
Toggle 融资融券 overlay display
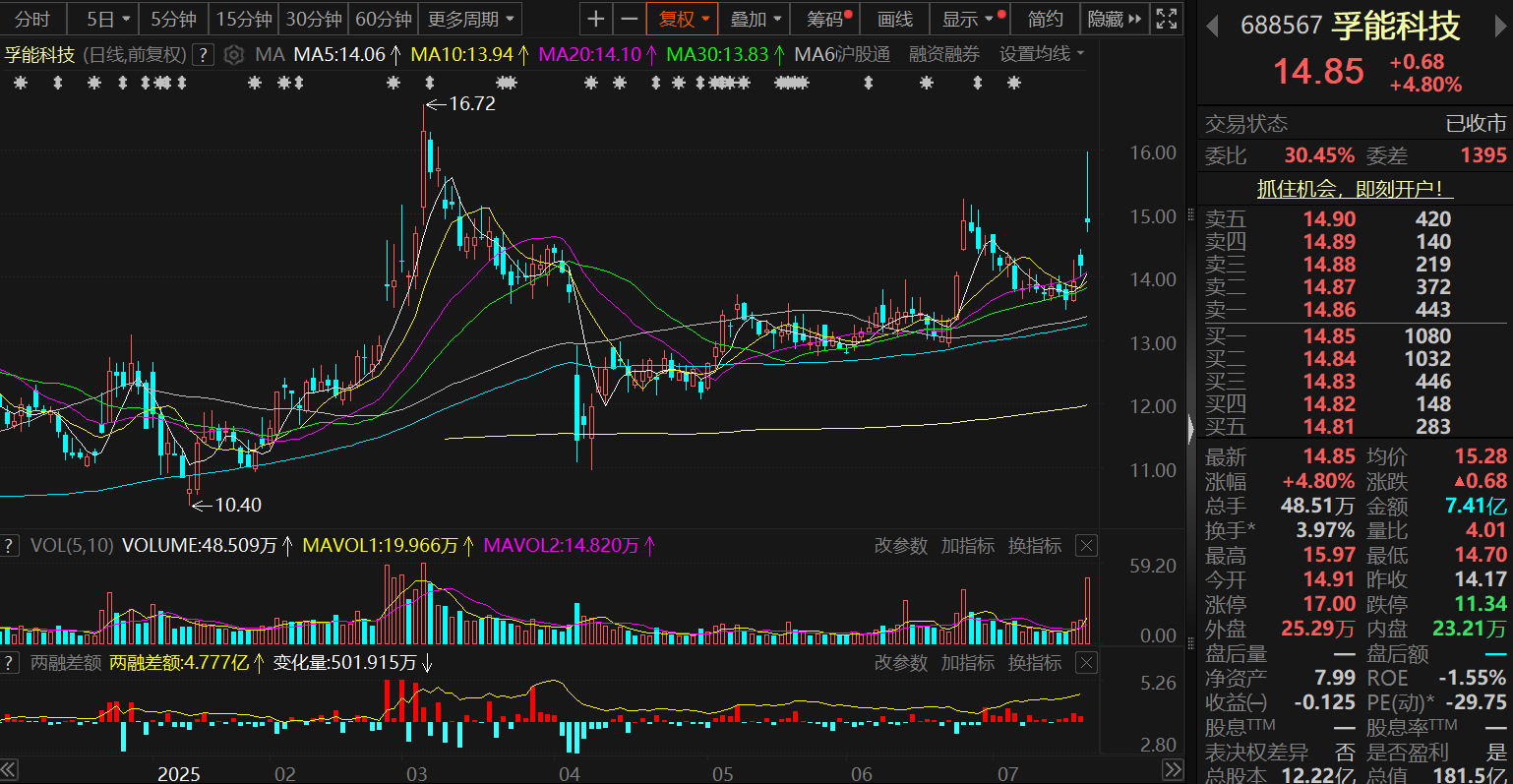(x=944, y=55)
